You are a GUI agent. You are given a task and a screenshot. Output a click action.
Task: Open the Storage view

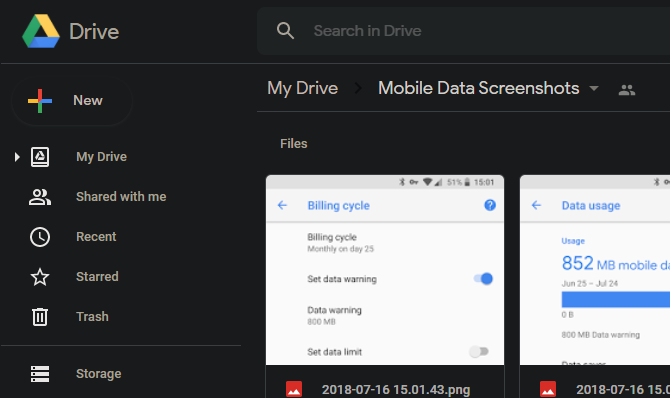[x=99, y=374]
